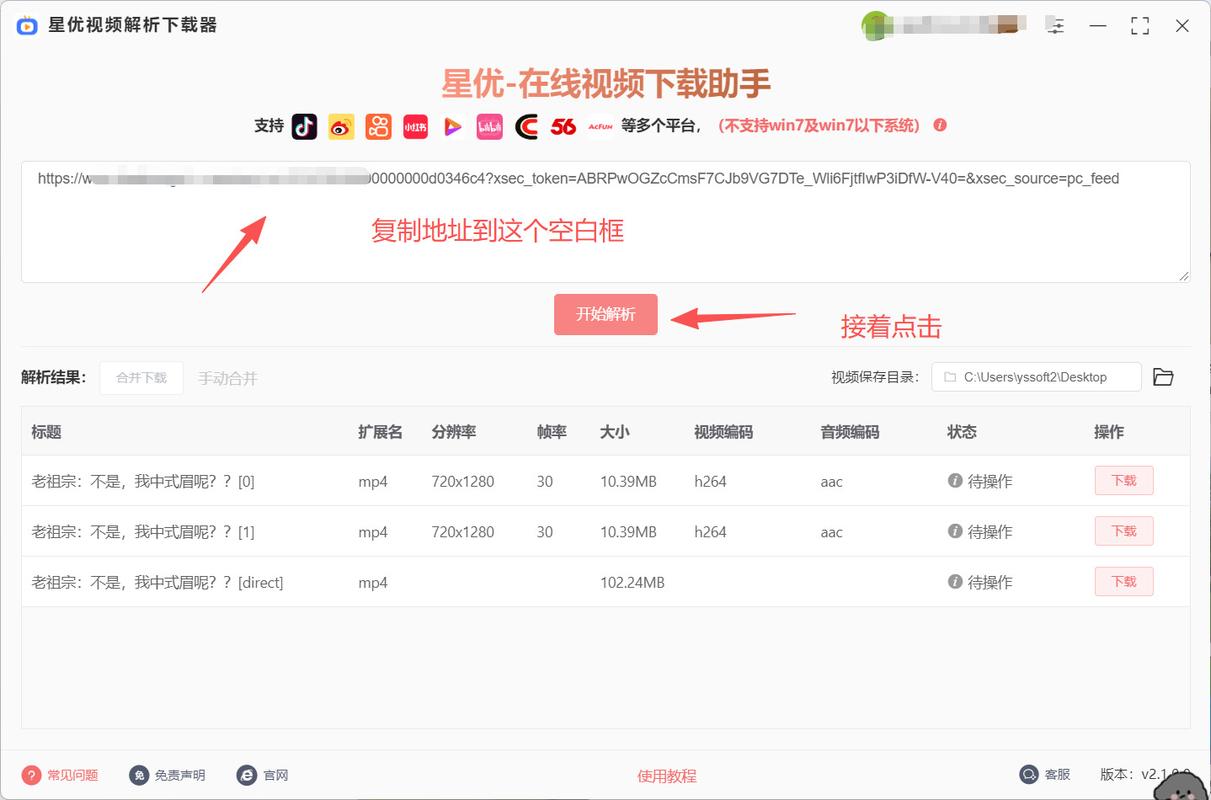Image resolution: width=1211 pixels, height=800 pixels.
Task: Click the TikTok platform icon
Action: coord(304,126)
